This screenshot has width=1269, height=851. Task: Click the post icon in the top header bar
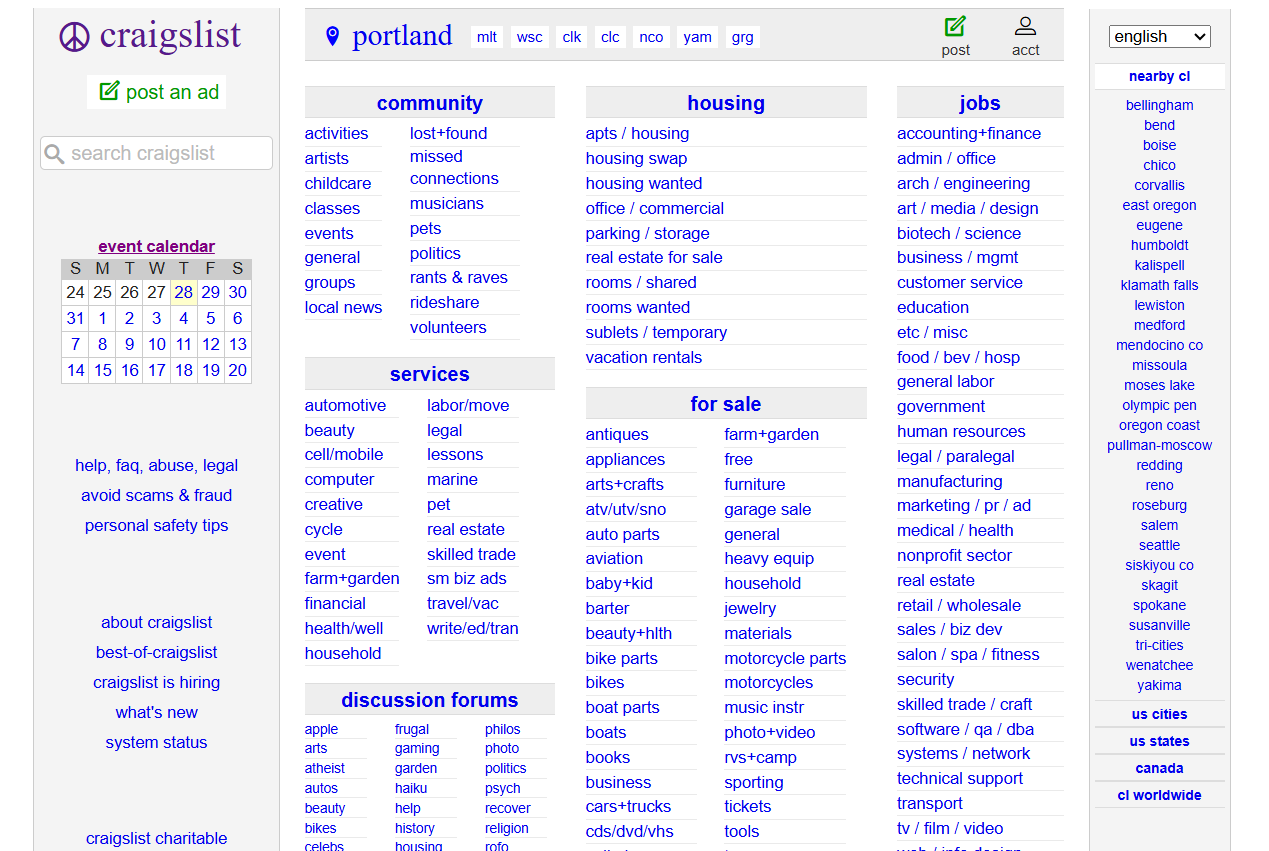pos(955,27)
